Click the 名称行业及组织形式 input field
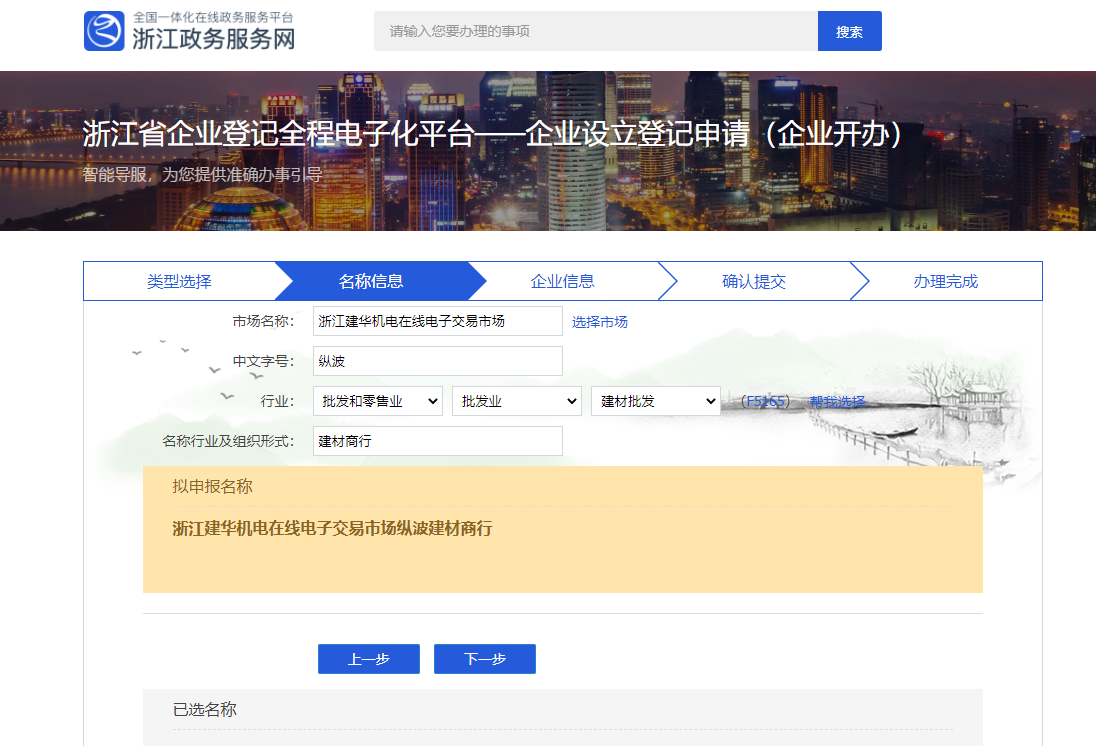 pyautogui.click(x=437, y=441)
